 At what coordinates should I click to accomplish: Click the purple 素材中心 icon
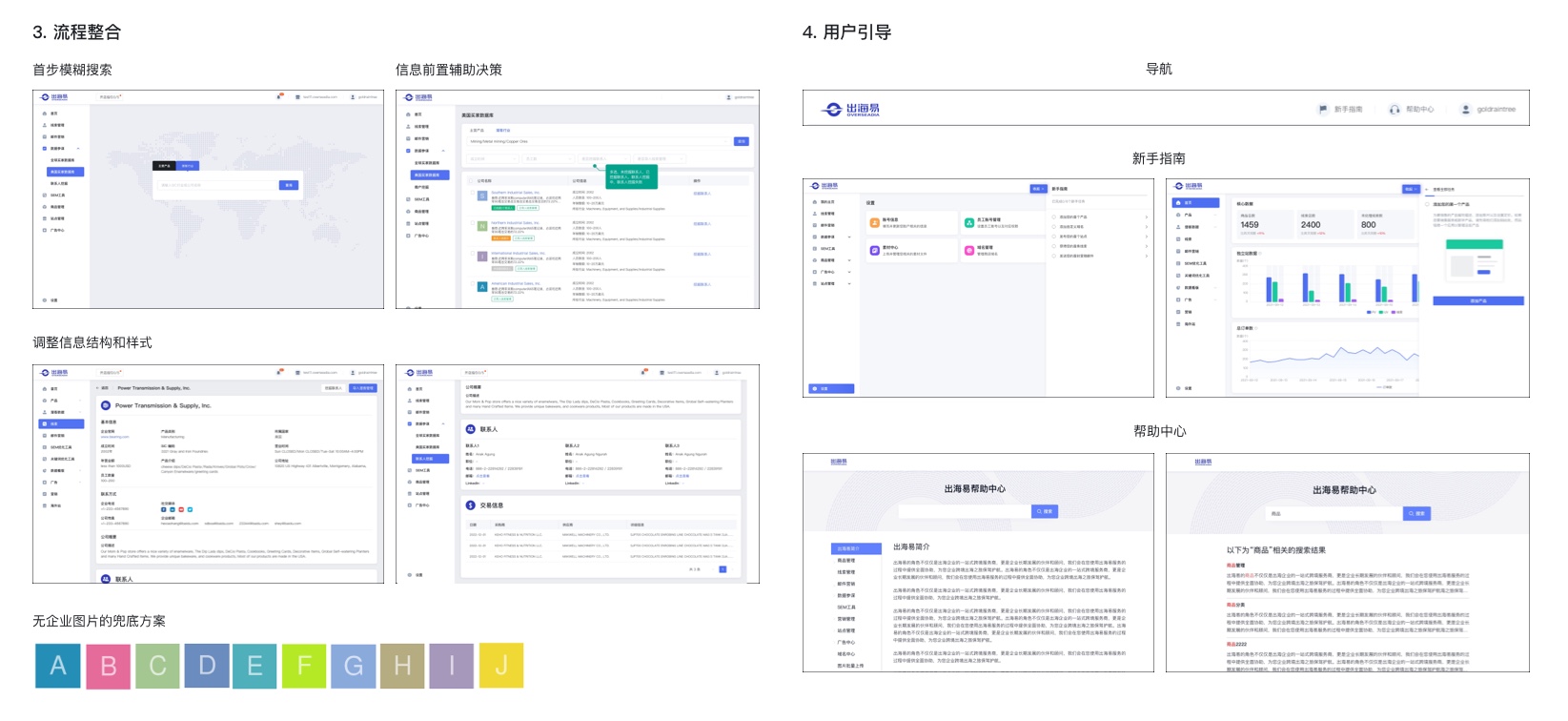pos(873,250)
